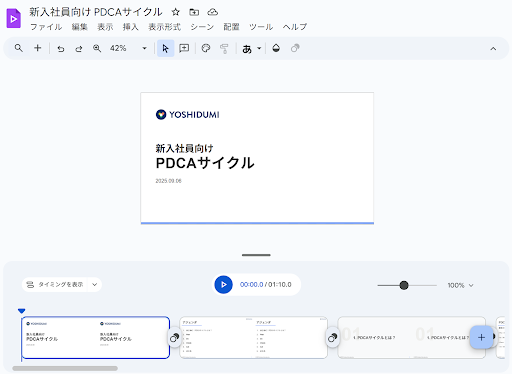
Task: Open the シーン menu
Action: [x=202, y=27]
